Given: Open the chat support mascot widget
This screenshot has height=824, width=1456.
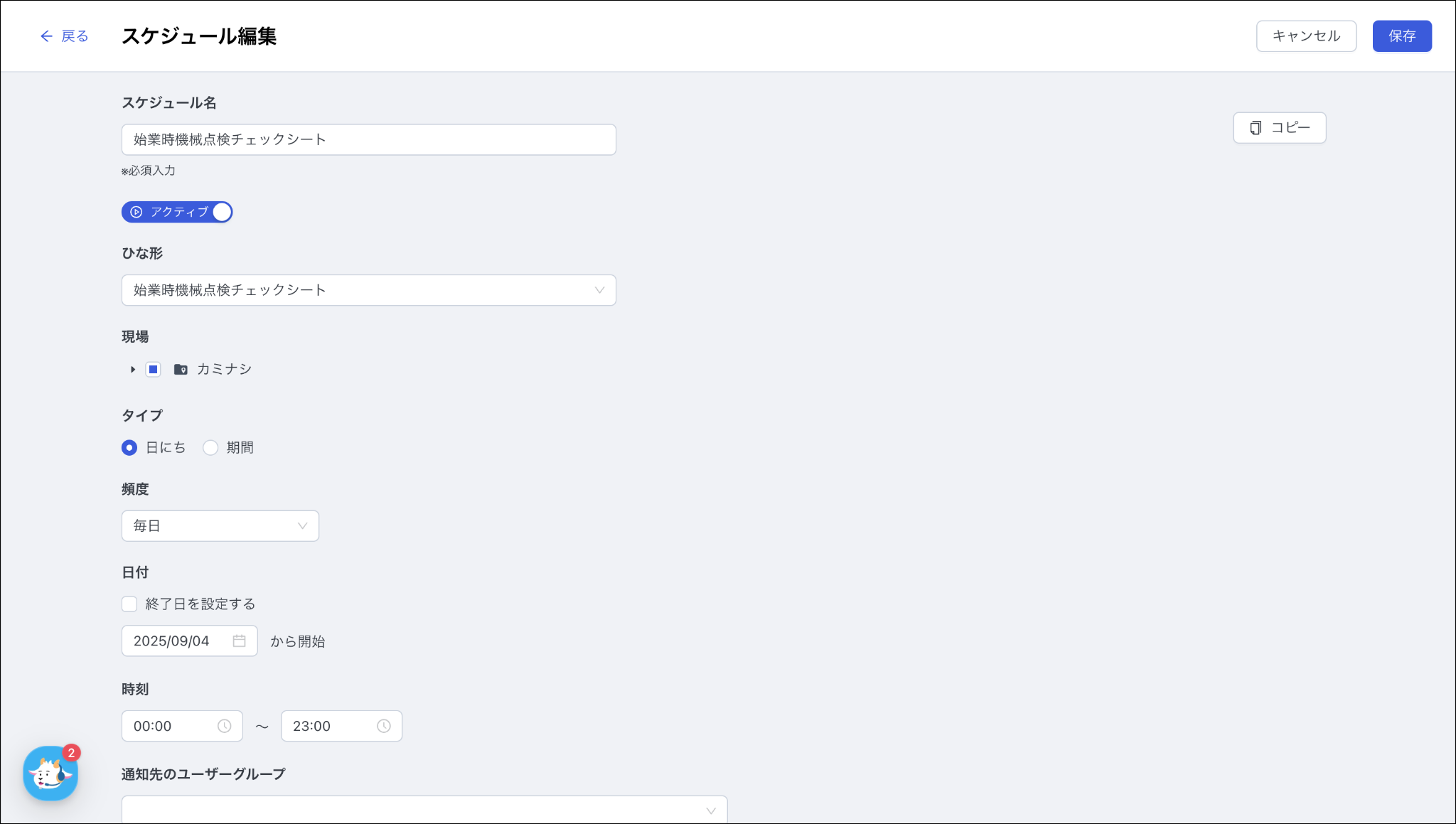Looking at the screenshot, I should [50, 774].
